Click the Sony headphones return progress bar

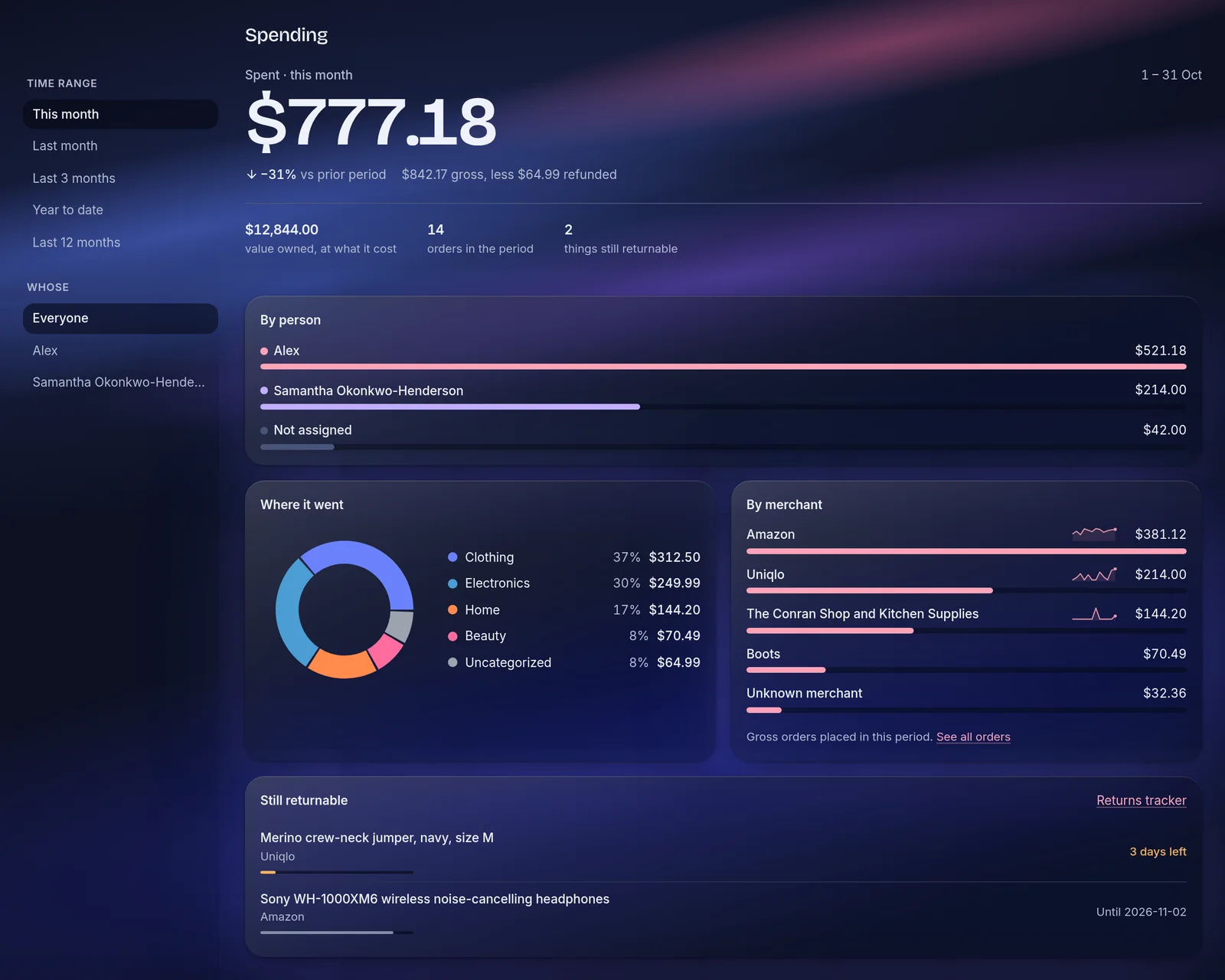(x=337, y=933)
